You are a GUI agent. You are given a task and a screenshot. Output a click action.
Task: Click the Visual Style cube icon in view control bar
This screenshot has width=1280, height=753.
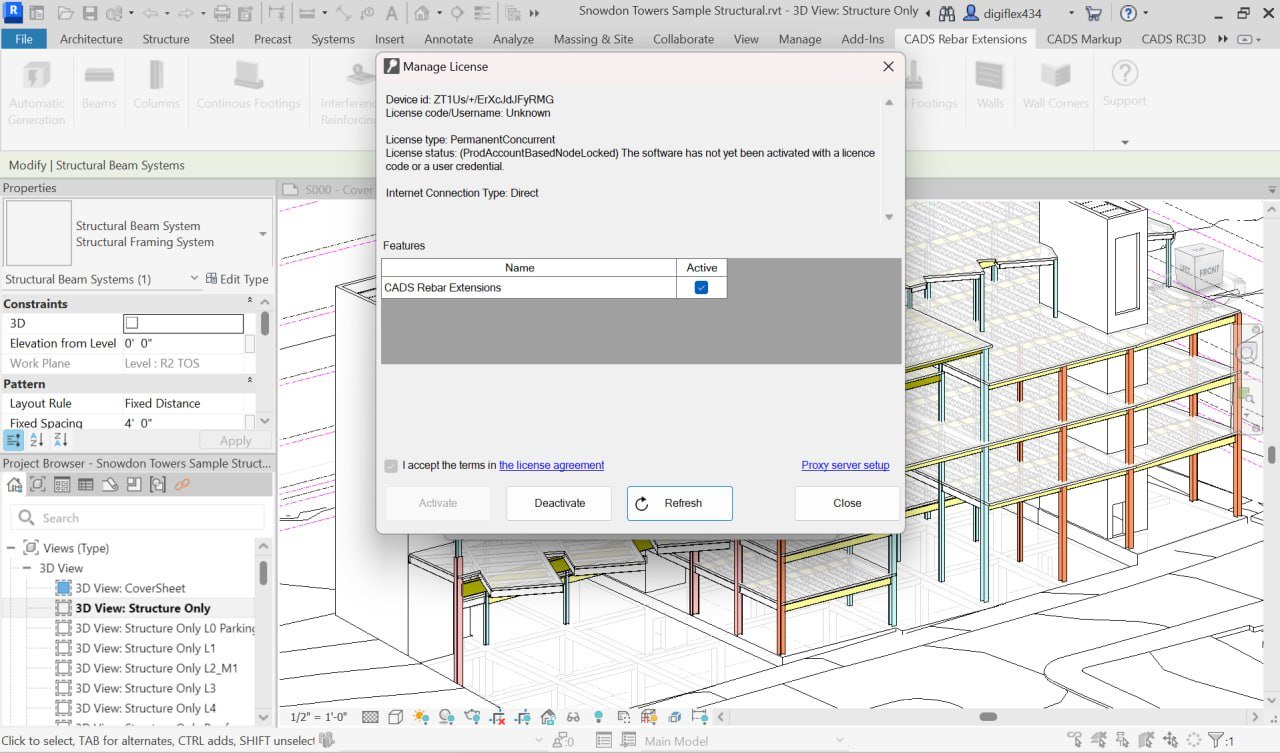(395, 717)
